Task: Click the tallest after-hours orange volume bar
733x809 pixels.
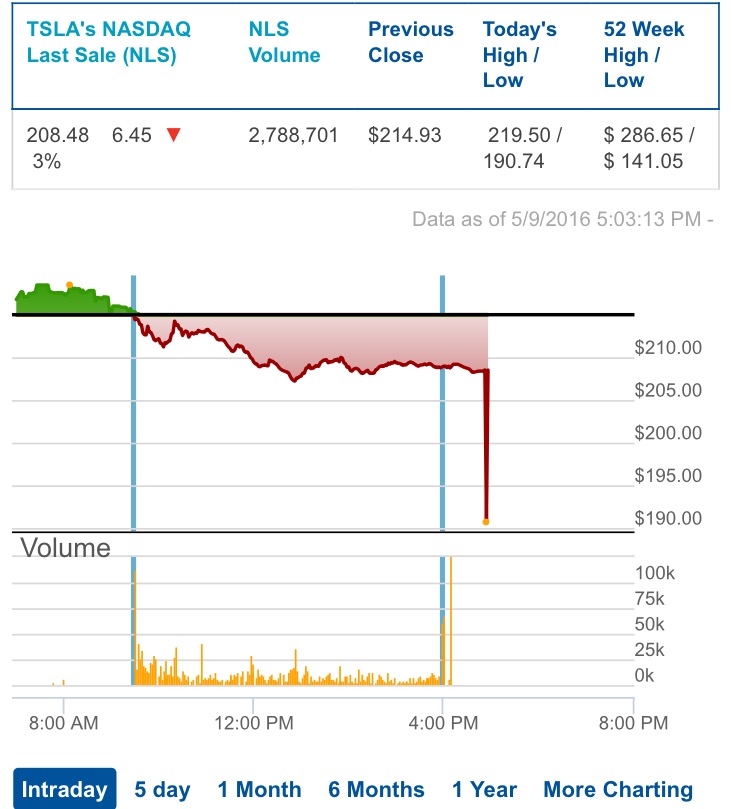Action: coord(451,621)
